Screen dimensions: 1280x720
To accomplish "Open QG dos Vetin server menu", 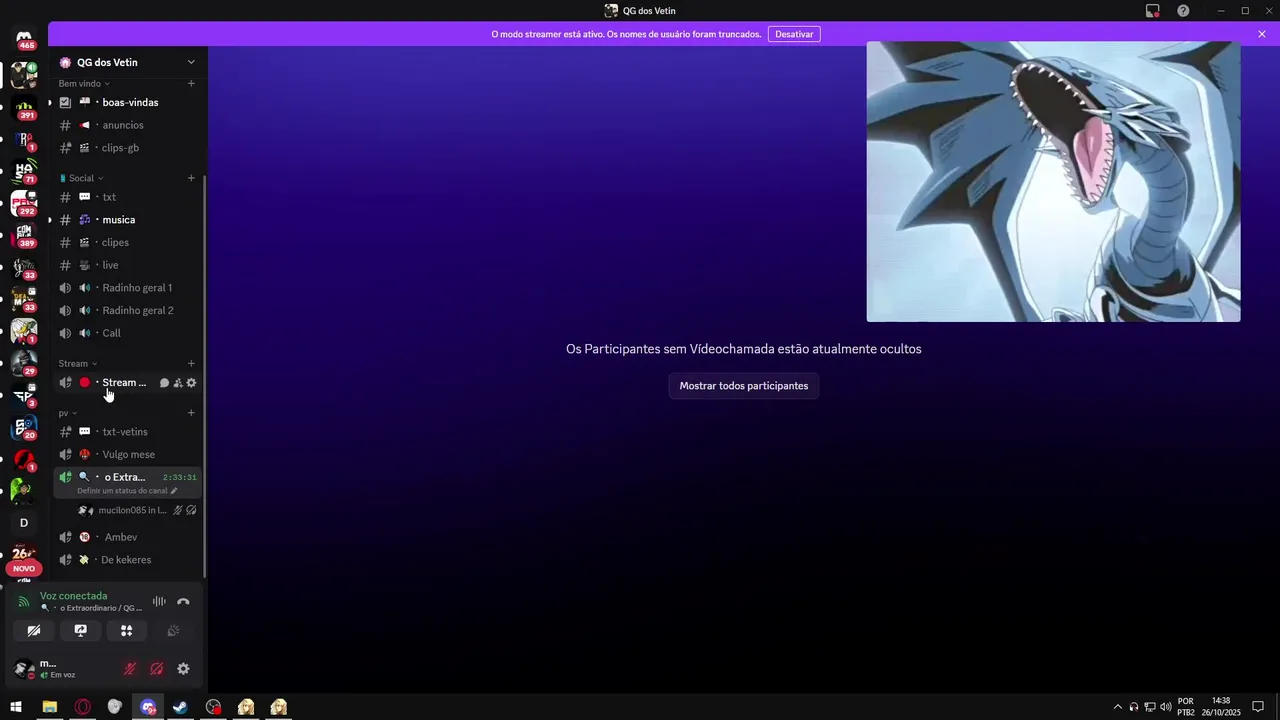I will tap(128, 62).
